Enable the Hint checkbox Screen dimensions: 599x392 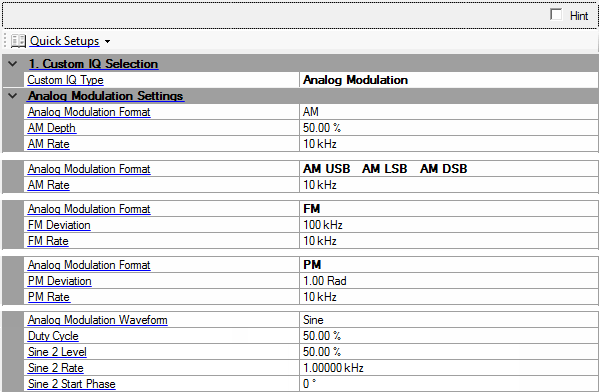click(x=556, y=15)
